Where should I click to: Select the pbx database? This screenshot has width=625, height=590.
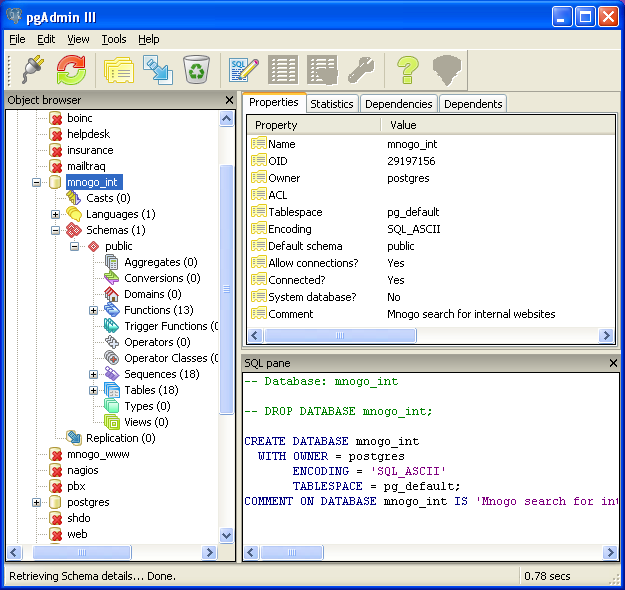click(x=76, y=486)
